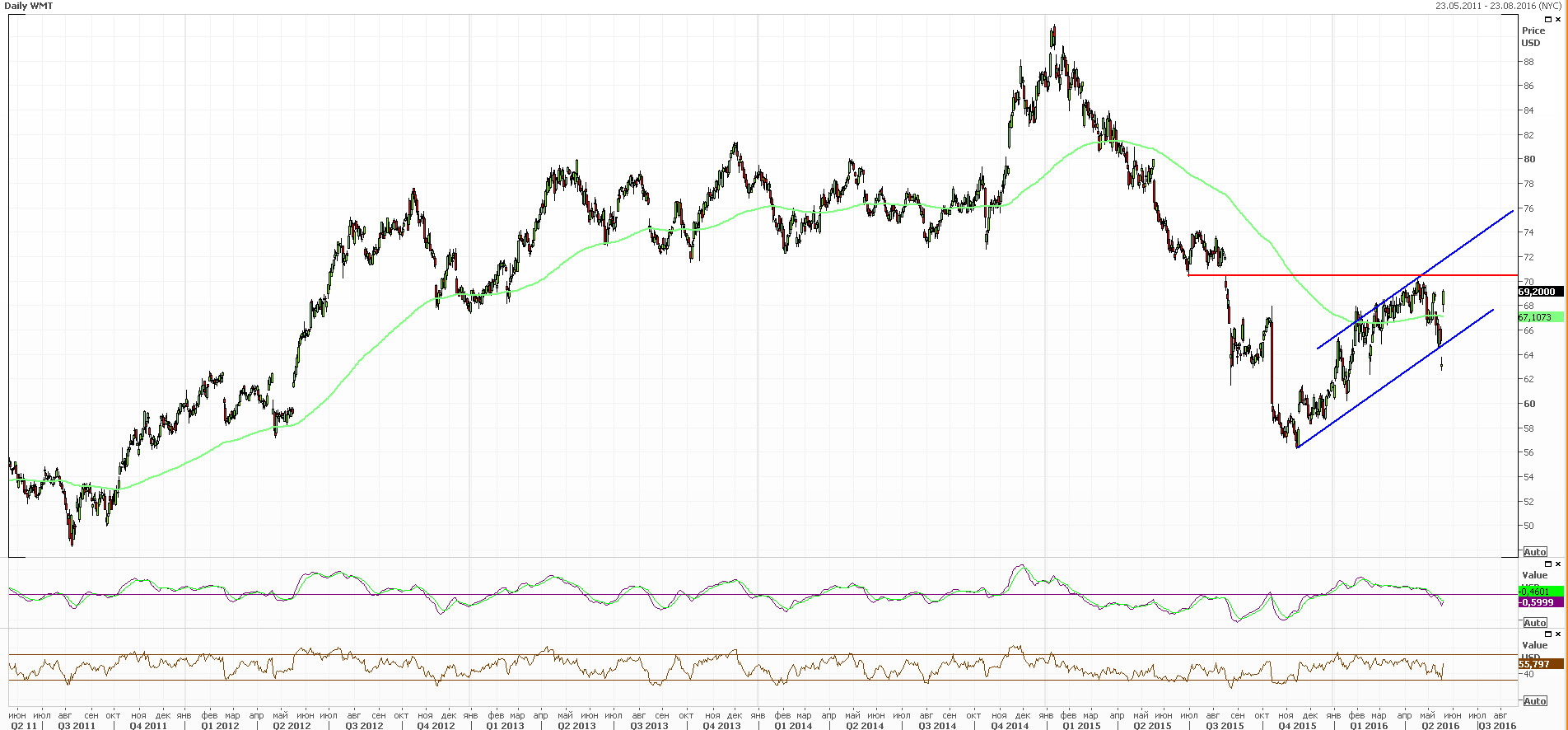This screenshot has height=730, width=1568.
Task: Click Auto button in the bottom indicator panel
Action: (x=1535, y=701)
